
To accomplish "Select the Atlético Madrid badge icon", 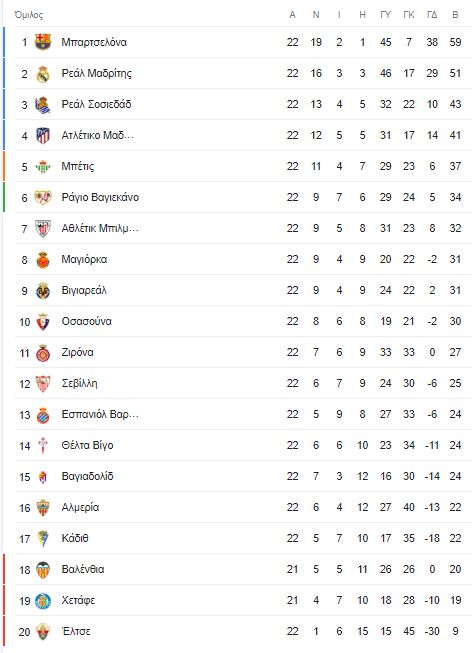I will click(43, 135).
